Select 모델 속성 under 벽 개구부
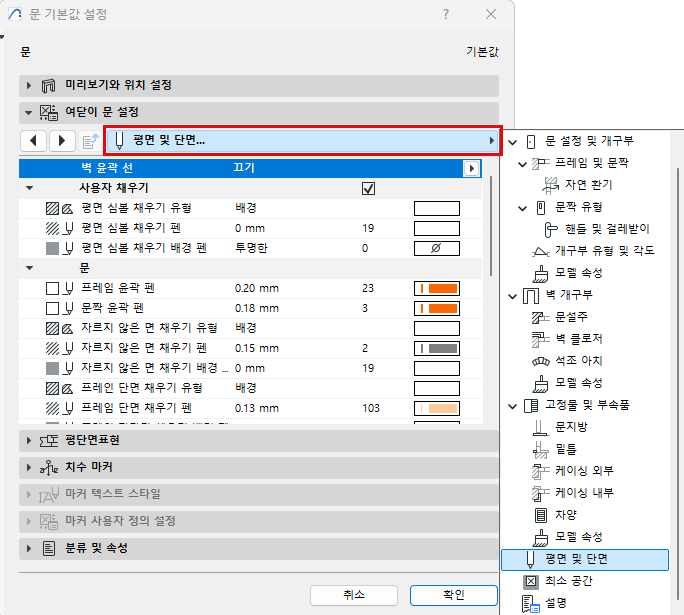Screen dimensions: 684x615 pos(578,383)
